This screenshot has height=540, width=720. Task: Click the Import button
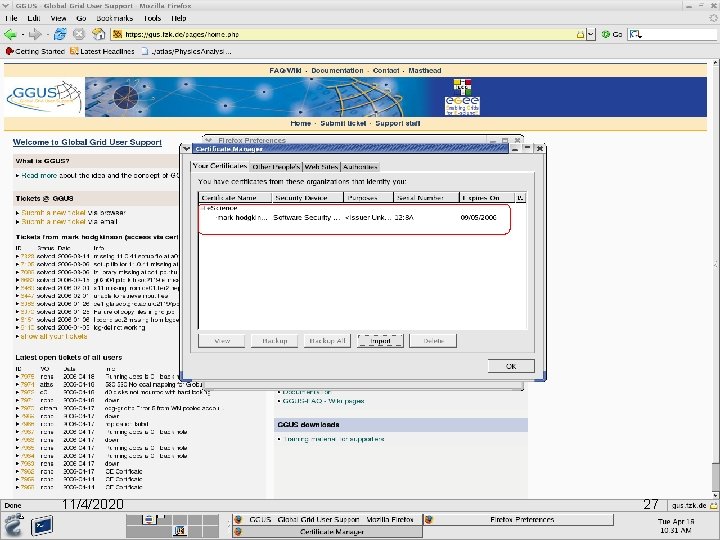coord(380,341)
